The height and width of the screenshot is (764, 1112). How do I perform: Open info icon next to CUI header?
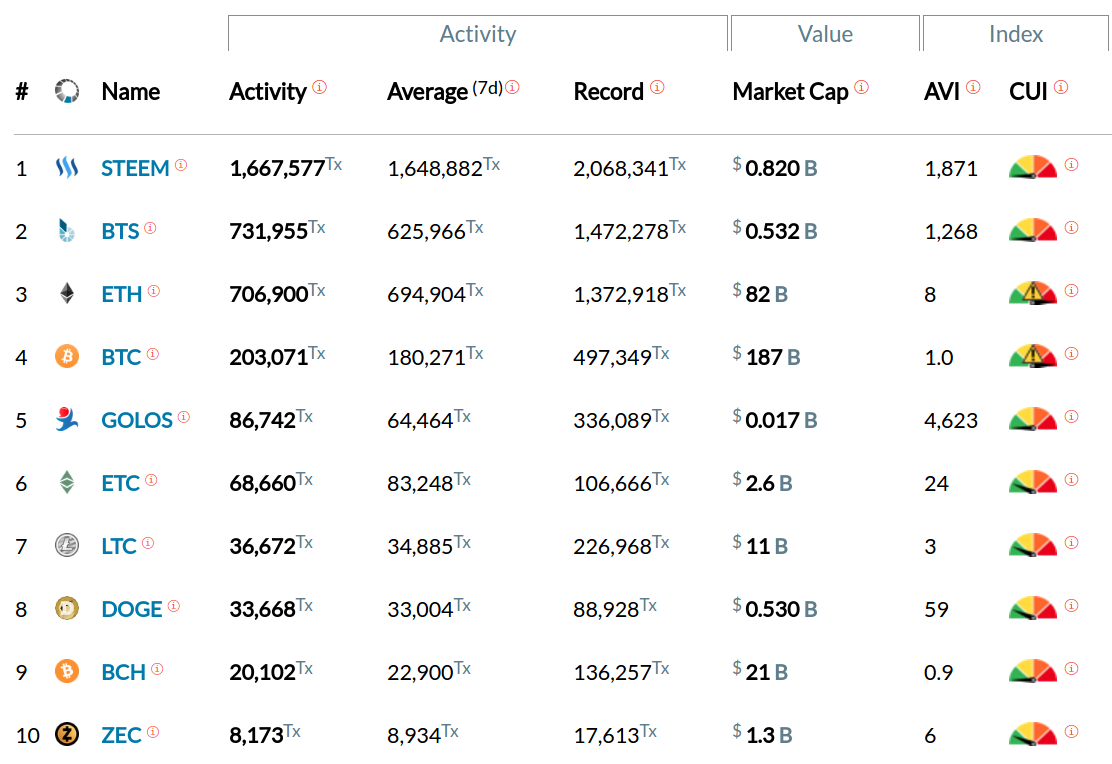tap(1061, 87)
